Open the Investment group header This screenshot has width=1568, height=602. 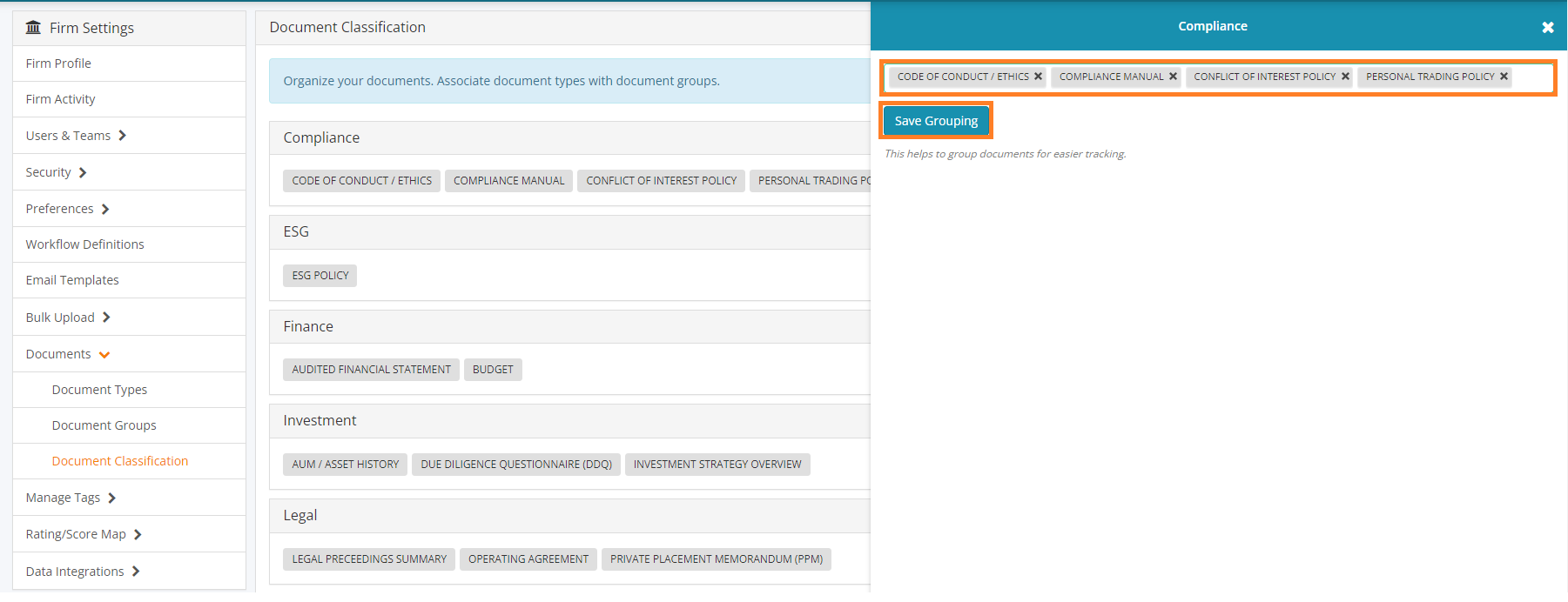tap(569, 420)
